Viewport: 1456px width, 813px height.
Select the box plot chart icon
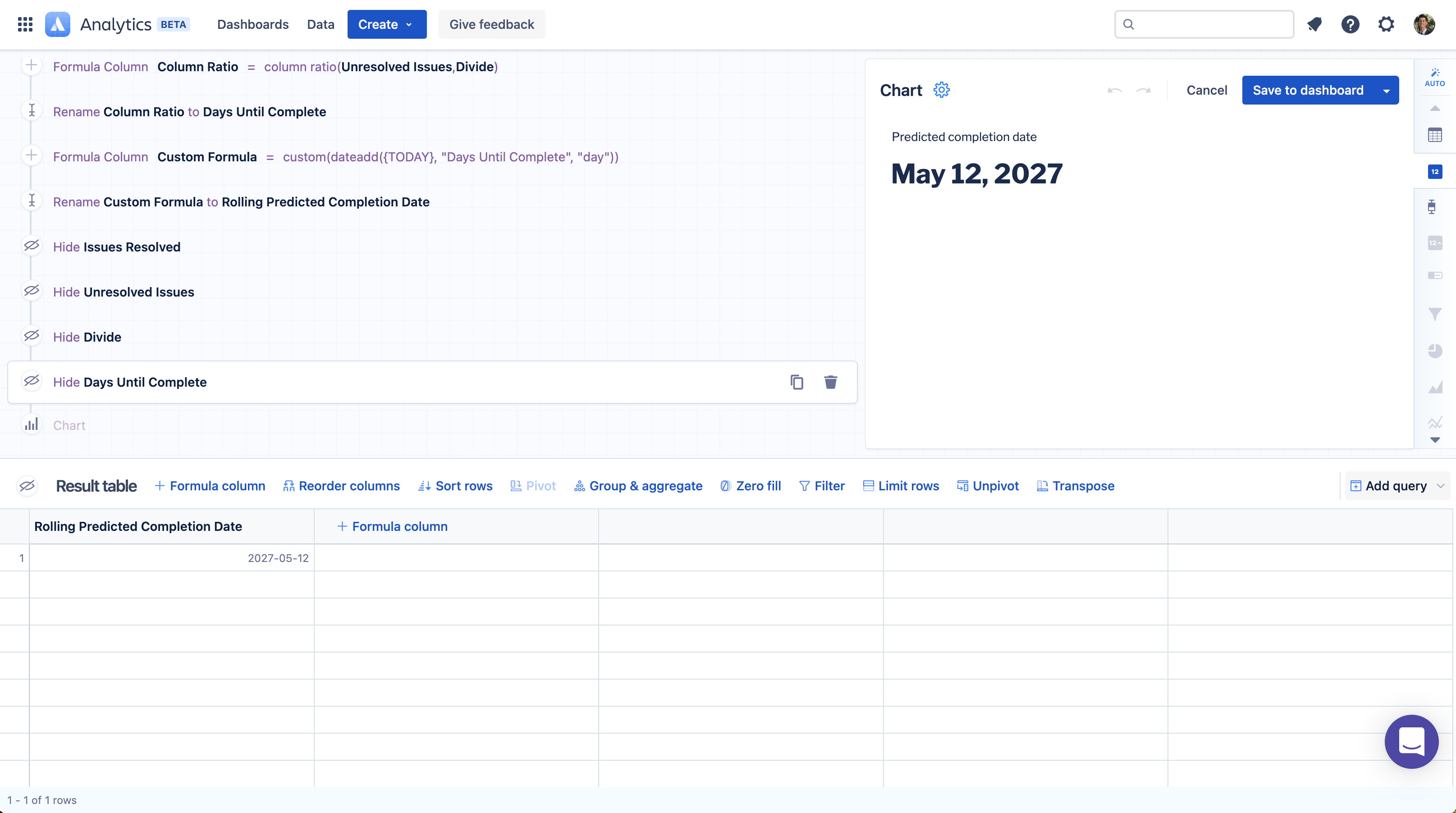(x=1431, y=207)
